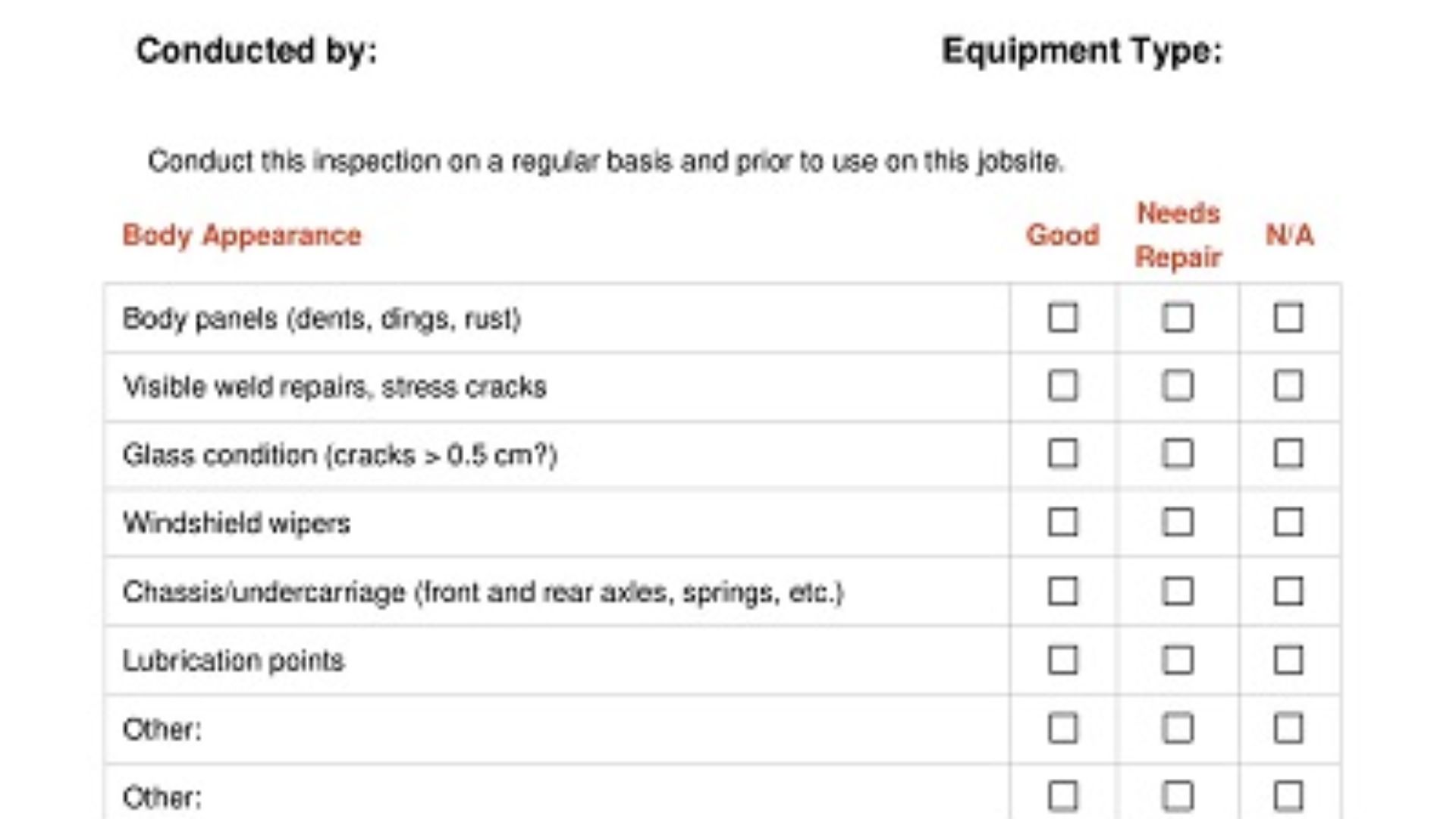The height and width of the screenshot is (819, 1456).
Task: Check N/A for Visible weld repairs
Action: (x=1288, y=386)
